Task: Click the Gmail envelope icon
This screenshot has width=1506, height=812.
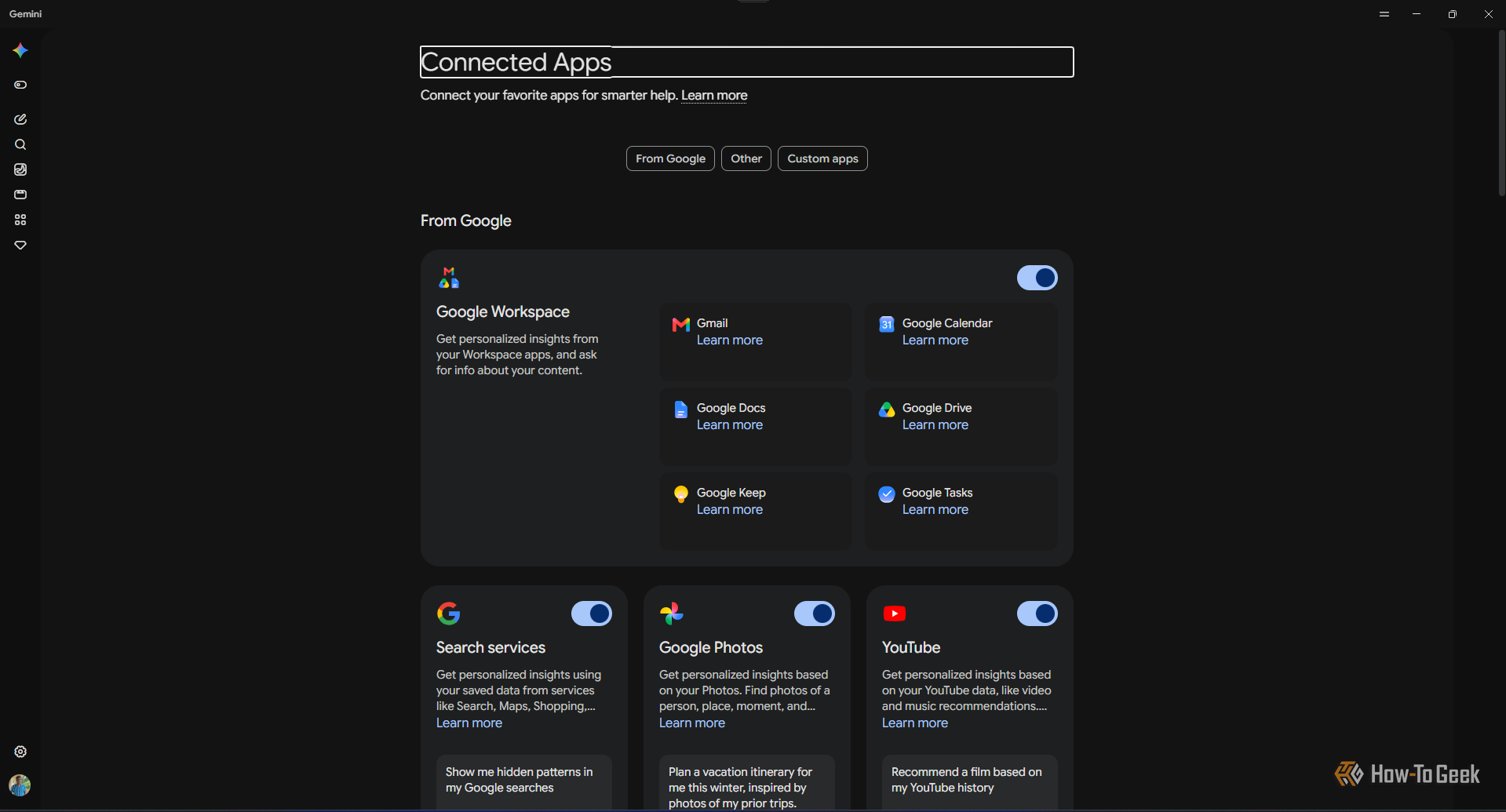Action: [681, 324]
